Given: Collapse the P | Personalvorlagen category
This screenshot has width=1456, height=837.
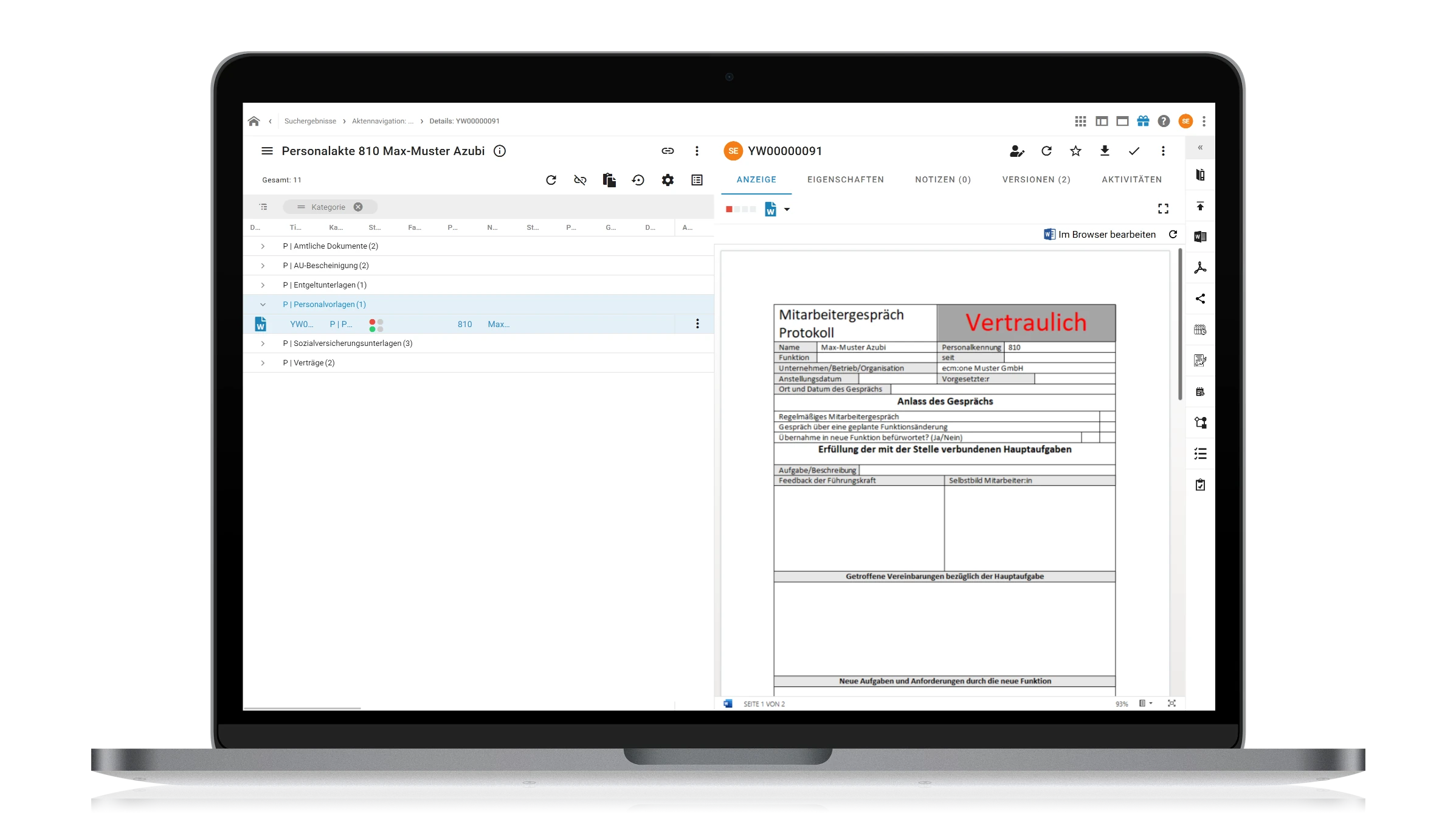Looking at the screenshot, I should [x=263, y=305].
